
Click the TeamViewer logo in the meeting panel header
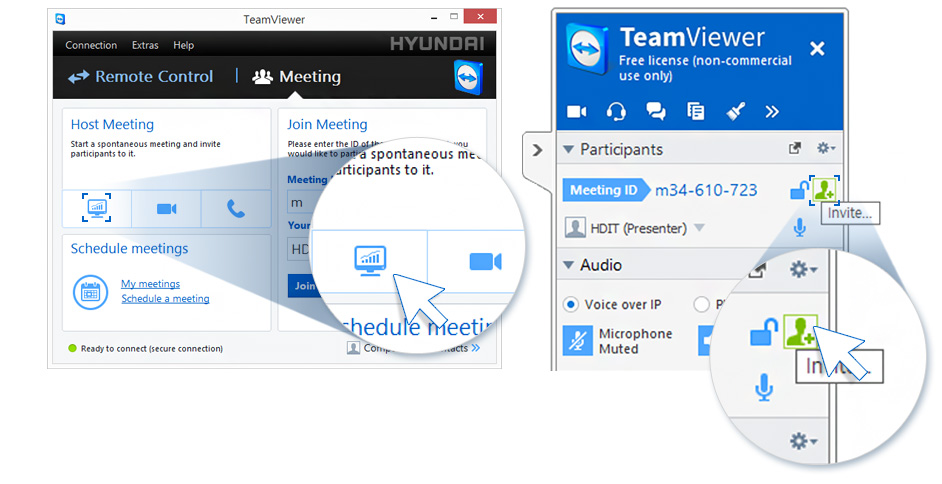click(x=587, y=50)
